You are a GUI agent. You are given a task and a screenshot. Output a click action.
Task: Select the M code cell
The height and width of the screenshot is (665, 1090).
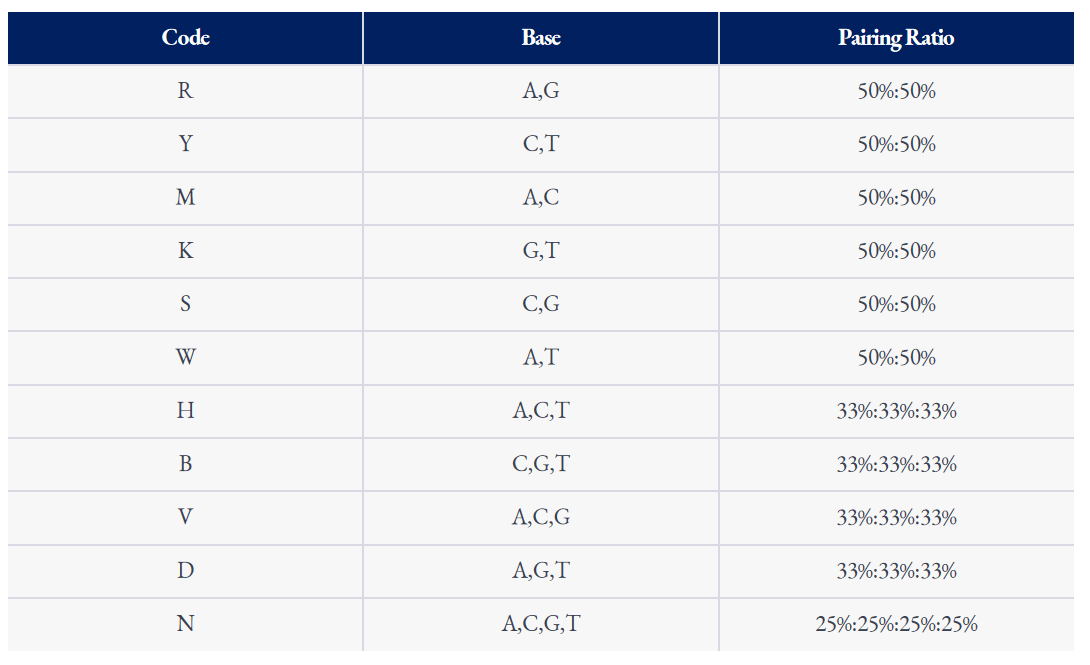click(x=185, y=198)
